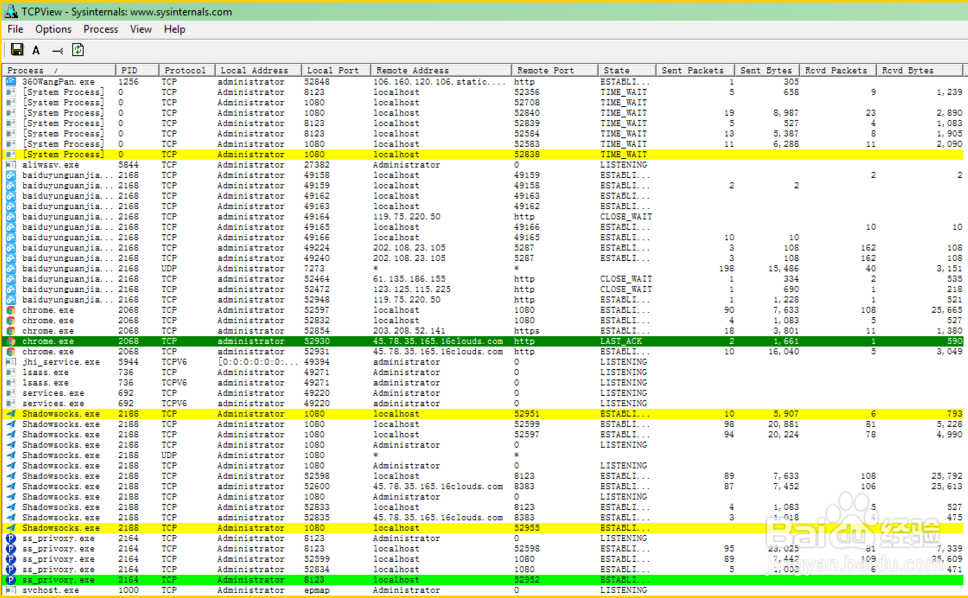
Task: Click System Process icon for remote port 52356
Action: tap(11, 92)
